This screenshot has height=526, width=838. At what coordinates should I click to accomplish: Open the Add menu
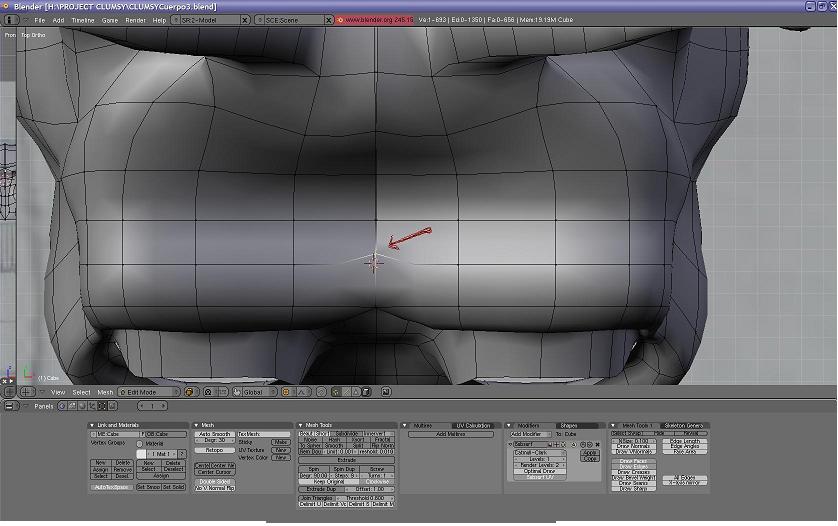pyautogui.click(x=58, y=20)
